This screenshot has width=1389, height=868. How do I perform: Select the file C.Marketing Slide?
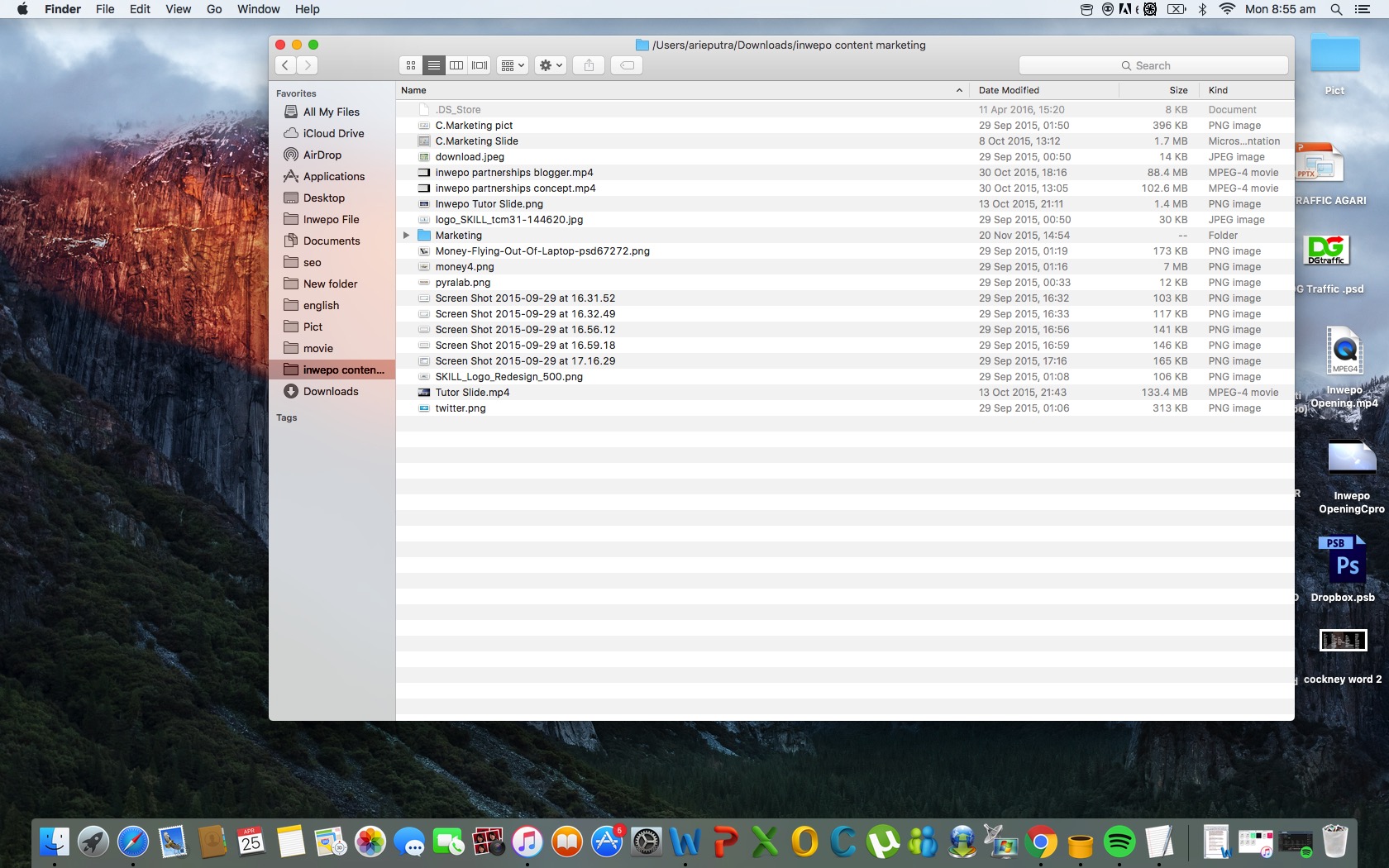[845, 141]
